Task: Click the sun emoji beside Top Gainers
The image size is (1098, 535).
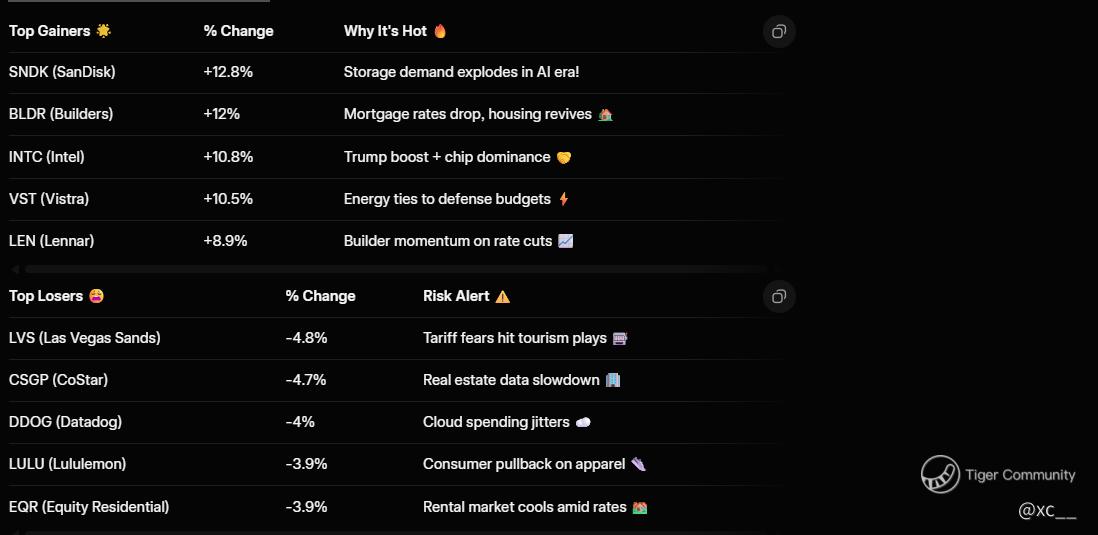Action: [104, 31]
